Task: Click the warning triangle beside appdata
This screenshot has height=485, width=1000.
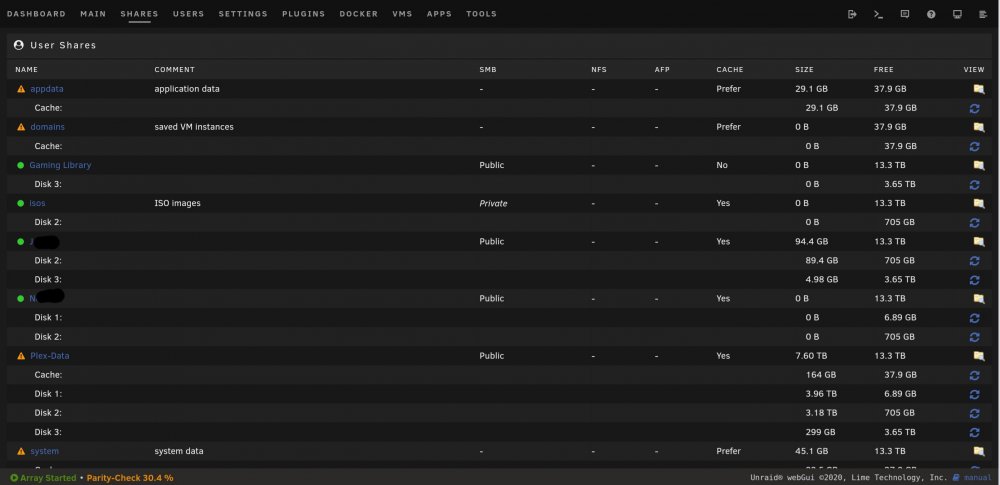Action: pyautogui.click(x=21, y=89)
